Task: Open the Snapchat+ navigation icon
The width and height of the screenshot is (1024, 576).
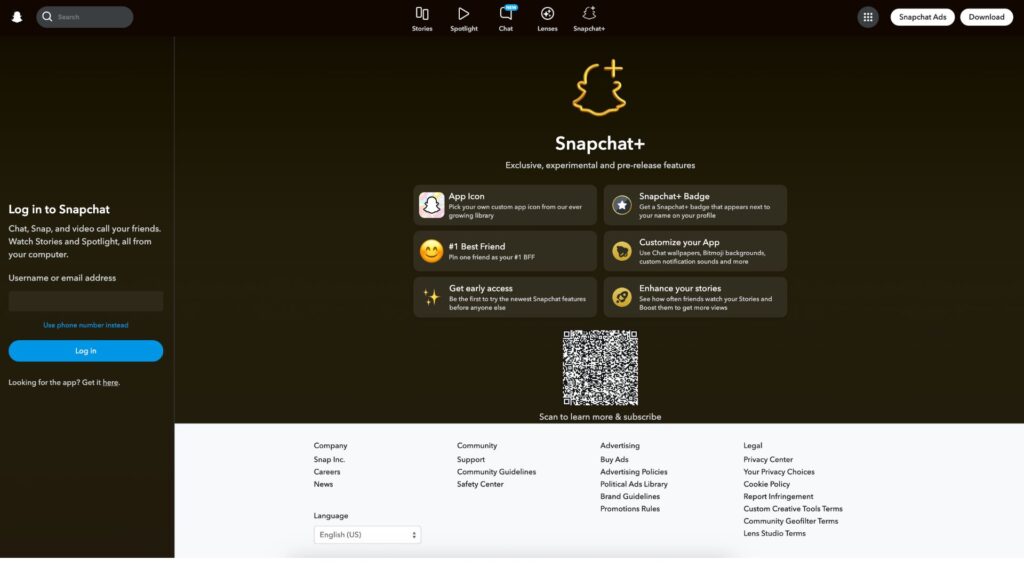Action: [x=589, y=18]
